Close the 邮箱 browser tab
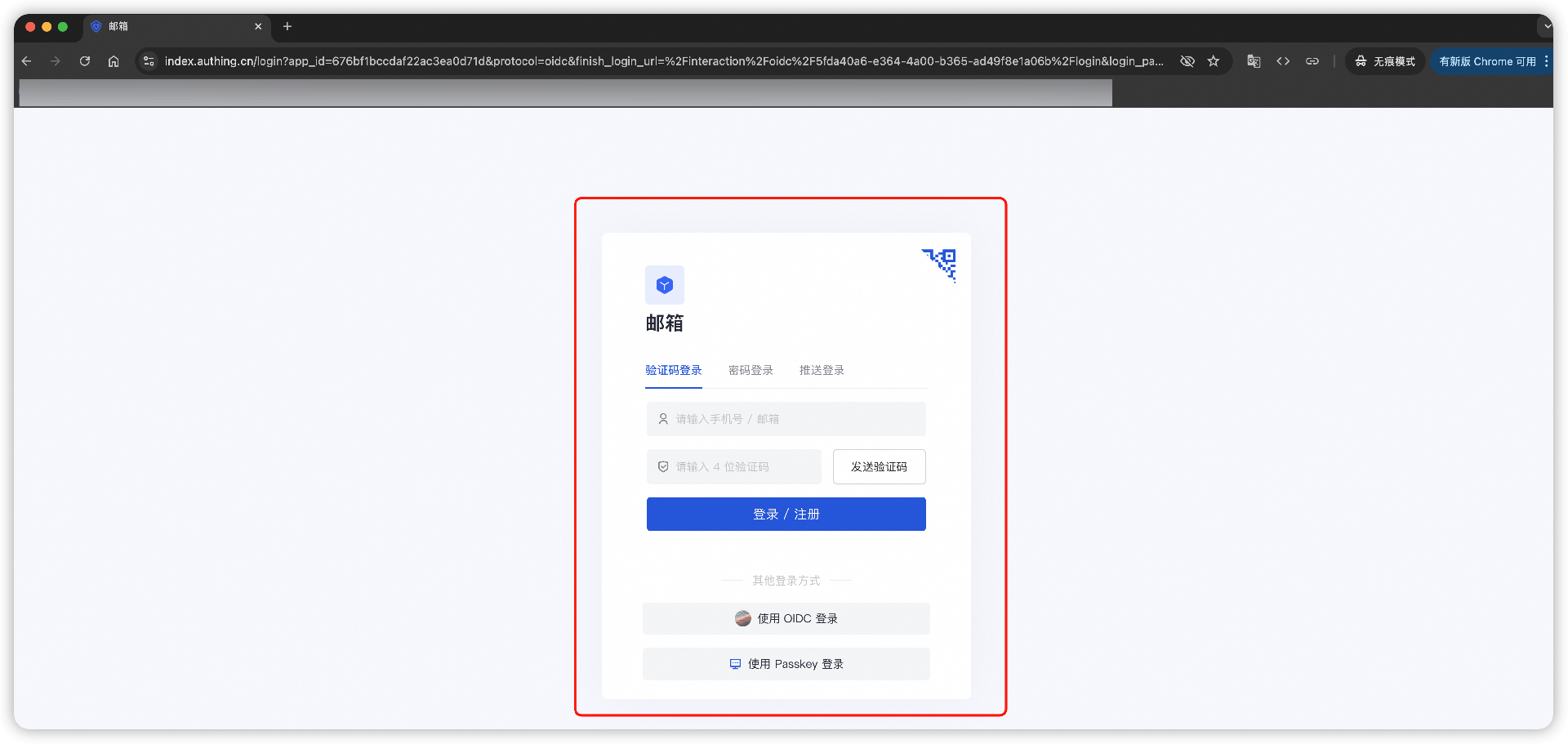The image size is (1568, 744). [258, 26]
